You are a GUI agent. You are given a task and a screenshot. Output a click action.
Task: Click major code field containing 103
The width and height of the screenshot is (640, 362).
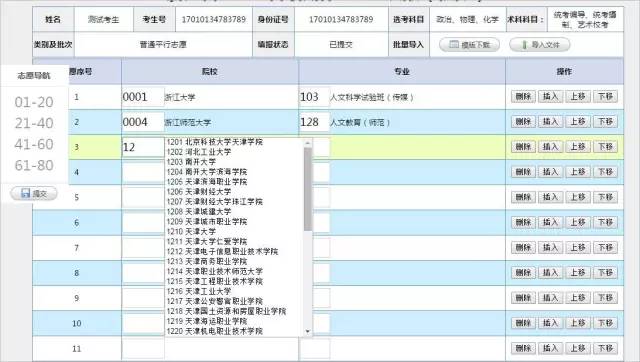314,97
